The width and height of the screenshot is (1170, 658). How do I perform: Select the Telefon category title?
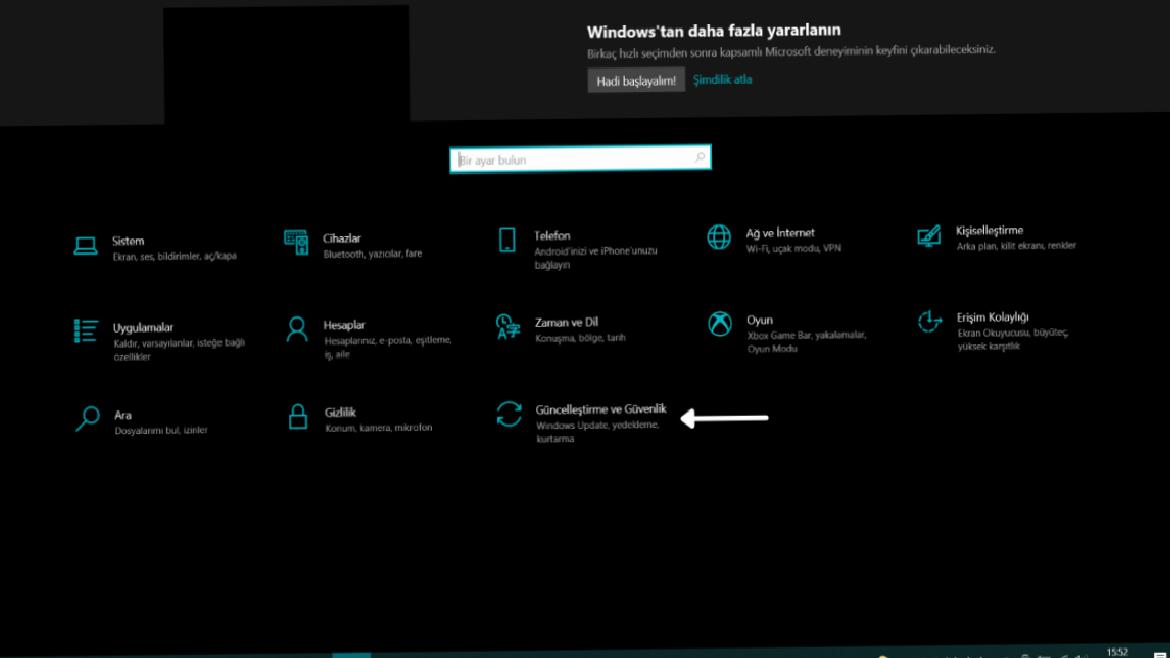tap(552, 236)
